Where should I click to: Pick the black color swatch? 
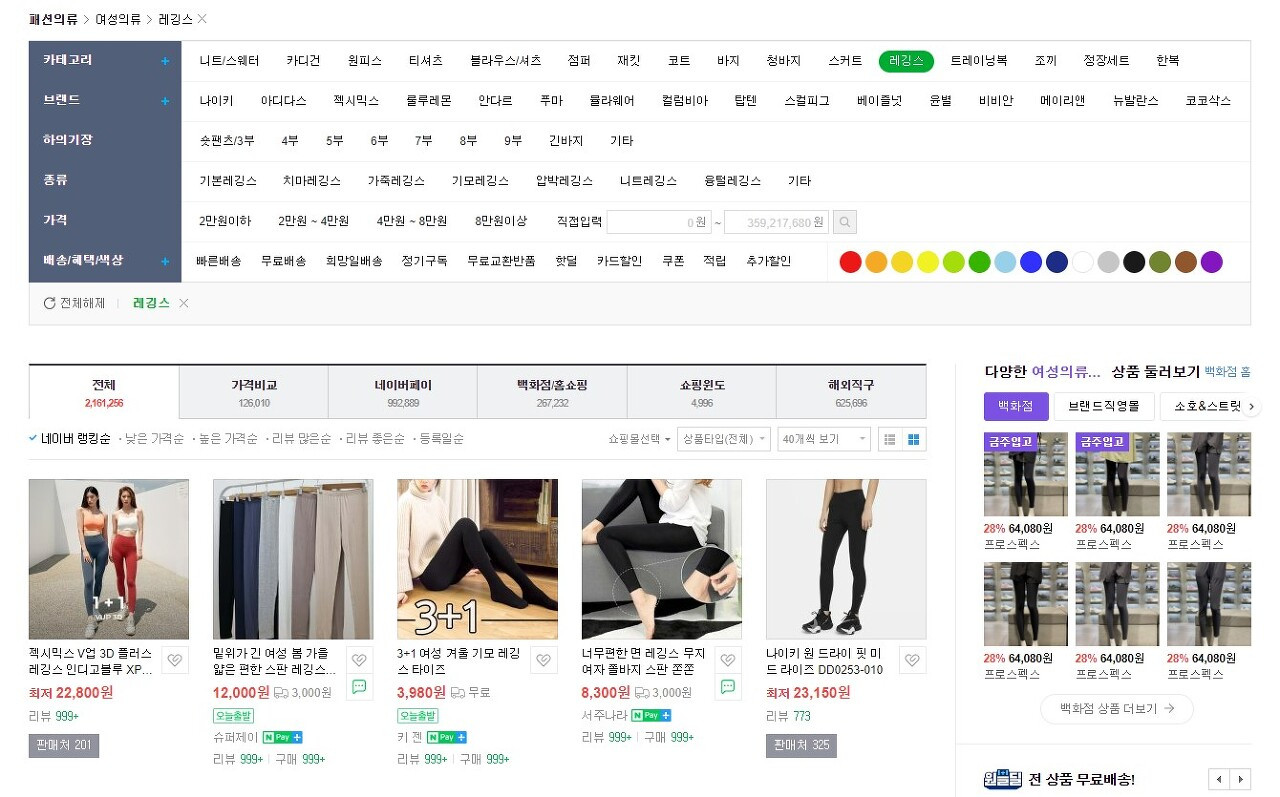click(1134, 262)
